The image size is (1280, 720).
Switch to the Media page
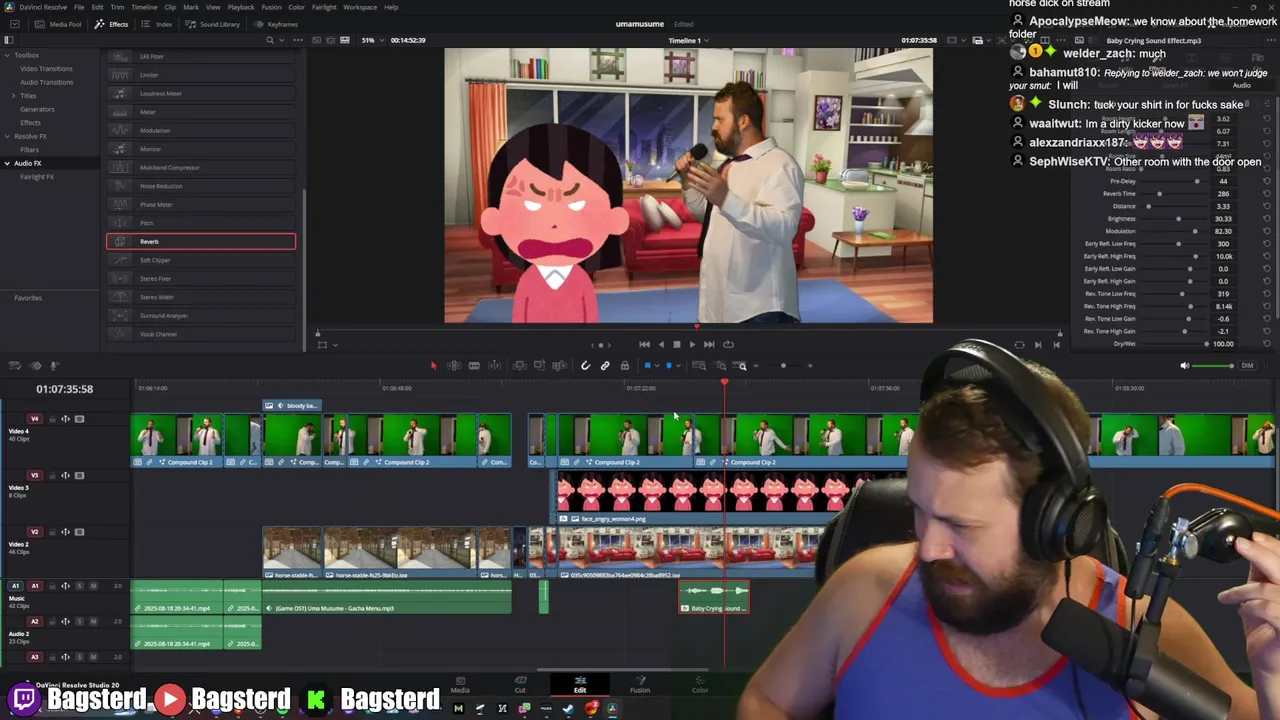pos(460,684)
